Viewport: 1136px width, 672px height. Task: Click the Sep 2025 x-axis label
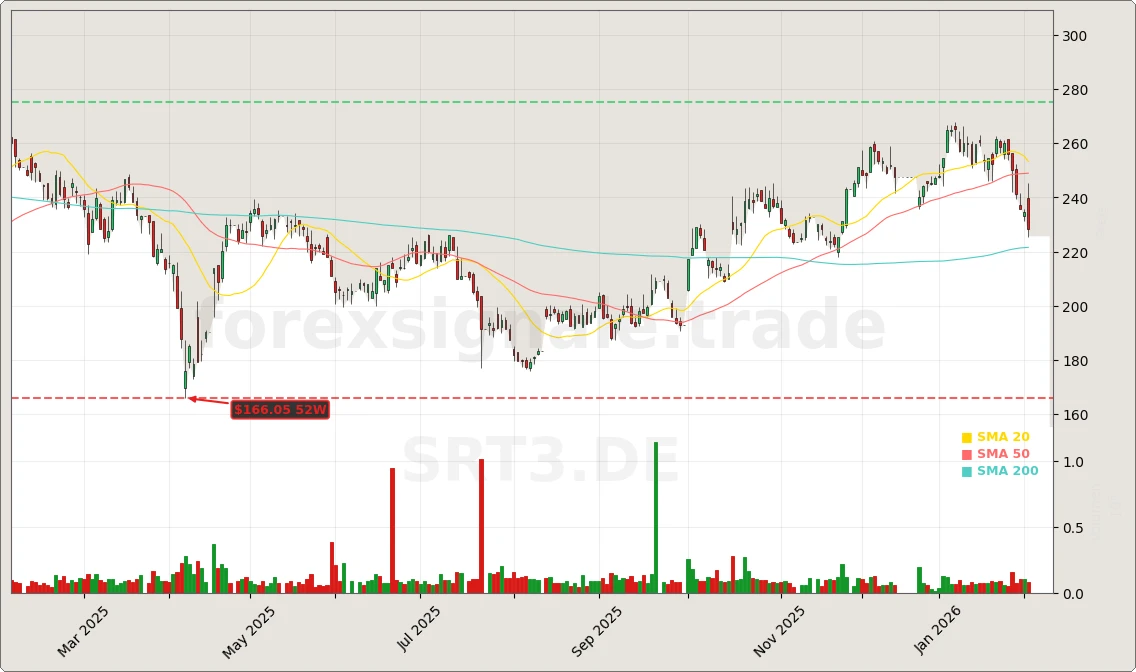(x=595, y=631)
